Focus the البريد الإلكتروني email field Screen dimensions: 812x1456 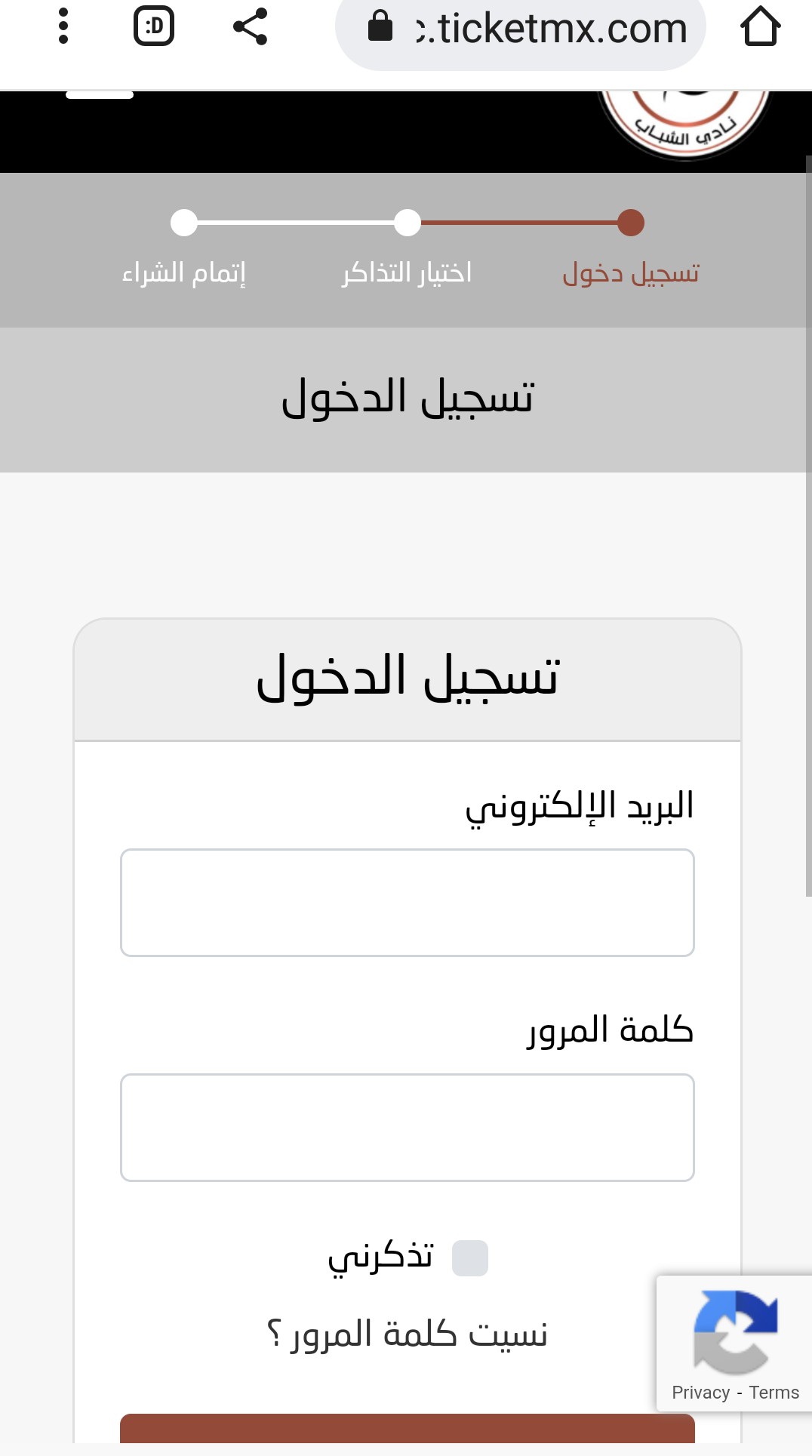[x=408, y=903]
